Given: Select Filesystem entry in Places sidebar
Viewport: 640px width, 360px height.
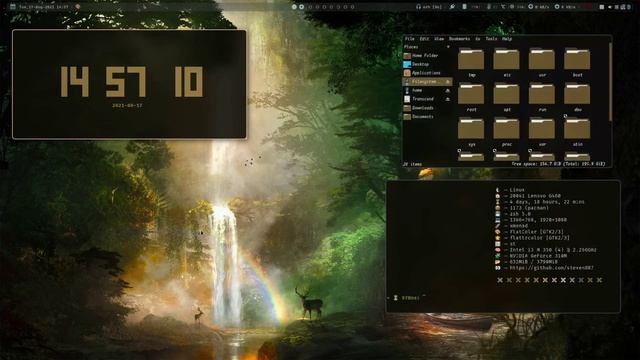Looking at the screenshot, I should pyautogui.click(x=427, y=82).
